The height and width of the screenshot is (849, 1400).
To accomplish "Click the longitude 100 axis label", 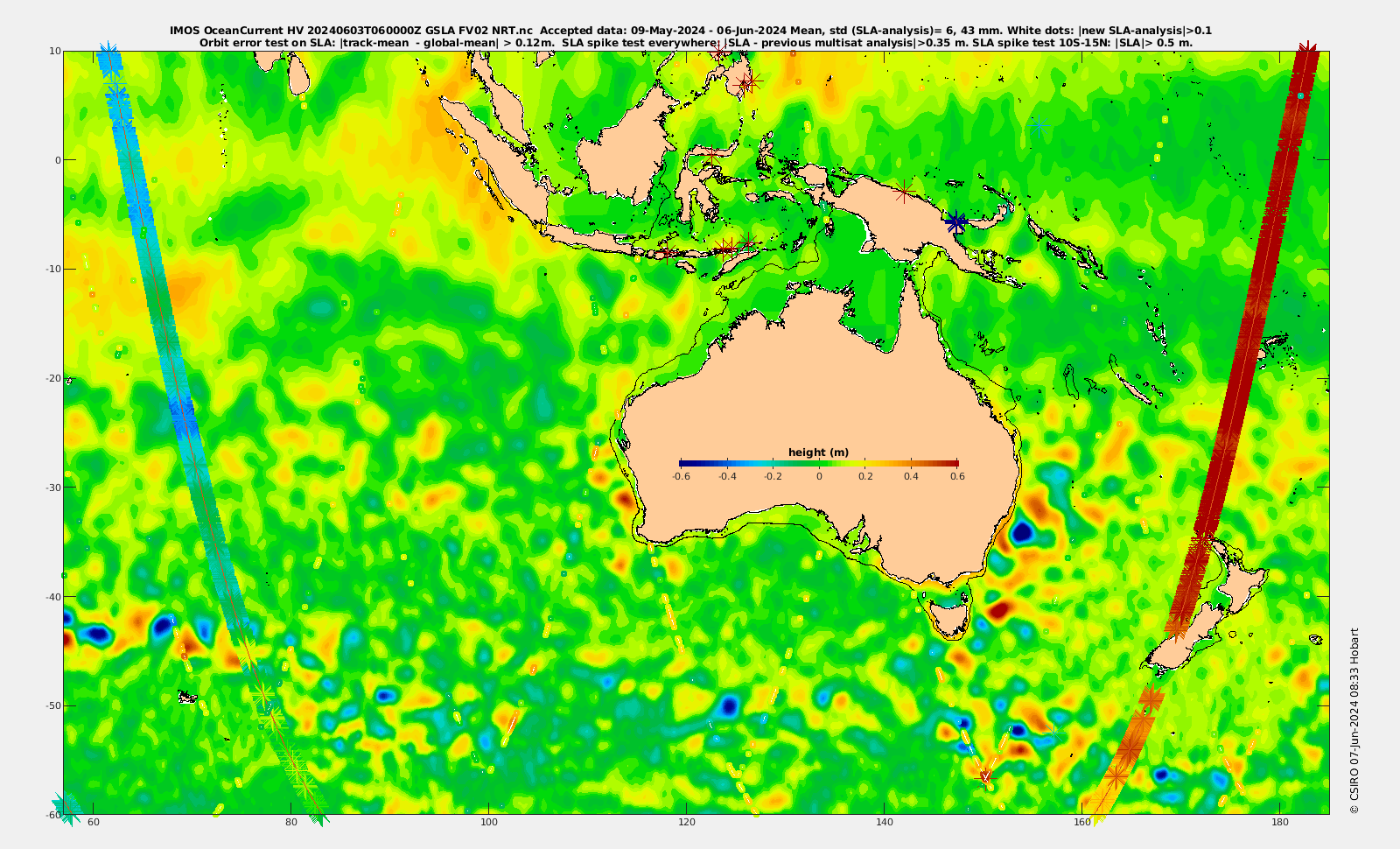I will coord(489,822).
